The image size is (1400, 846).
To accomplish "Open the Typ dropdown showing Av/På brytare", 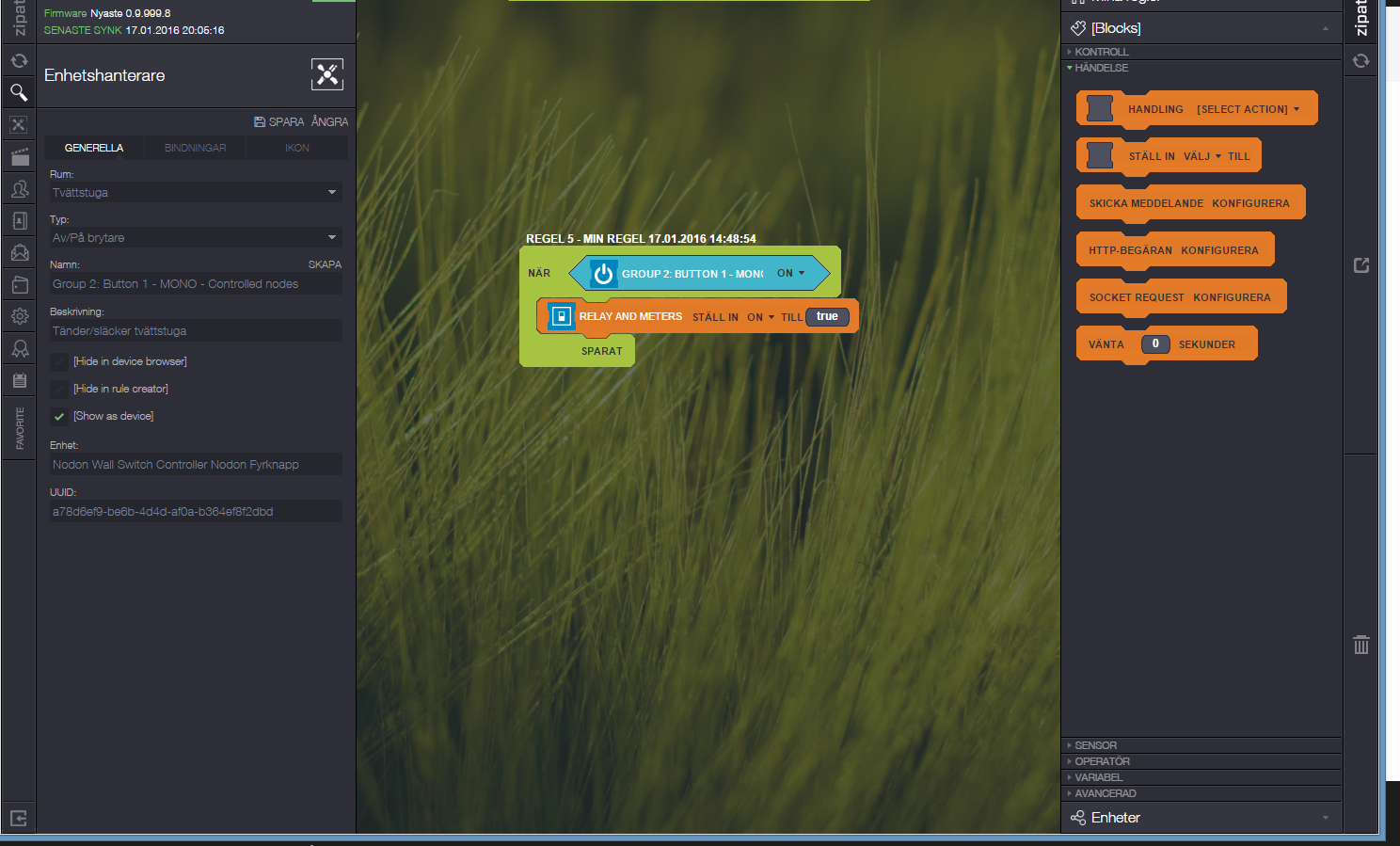I will click(x=196, y=238).
